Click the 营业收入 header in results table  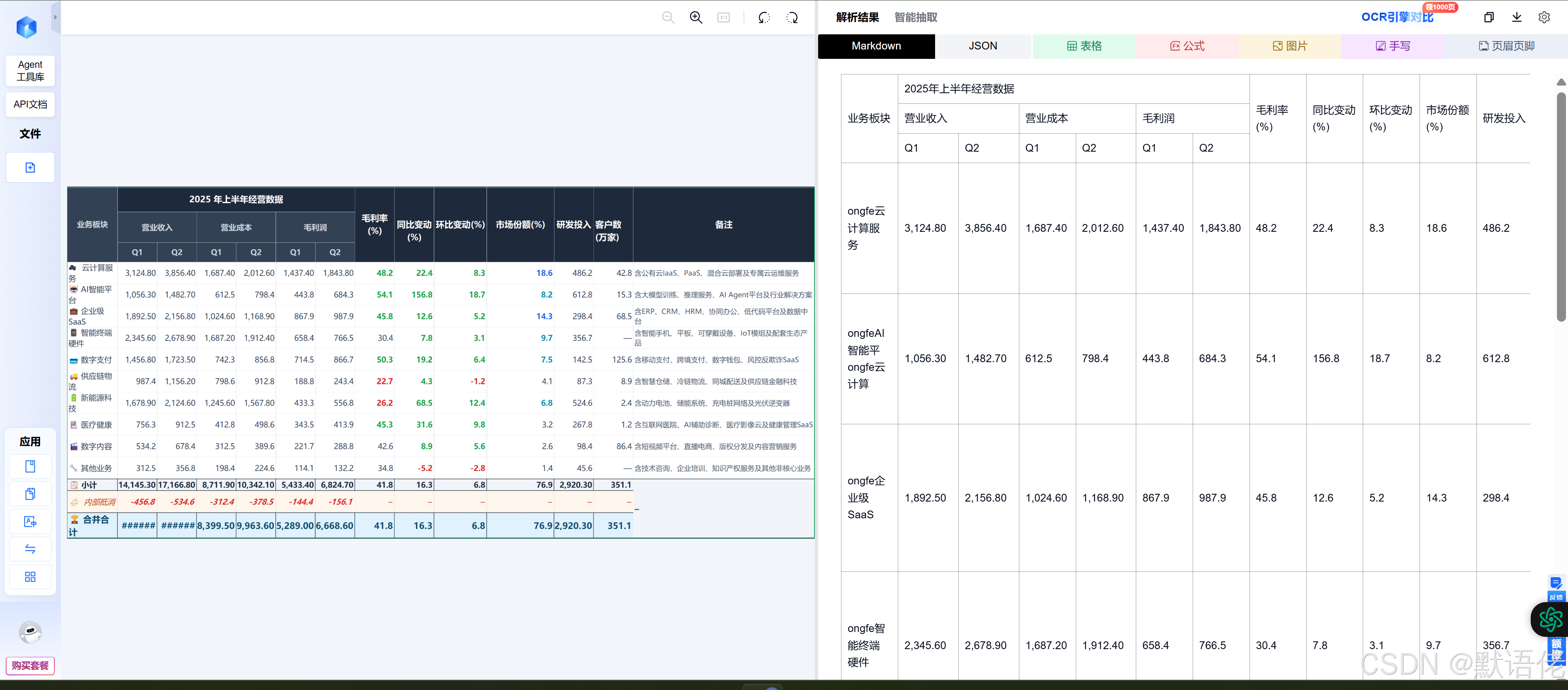point(958,119)
